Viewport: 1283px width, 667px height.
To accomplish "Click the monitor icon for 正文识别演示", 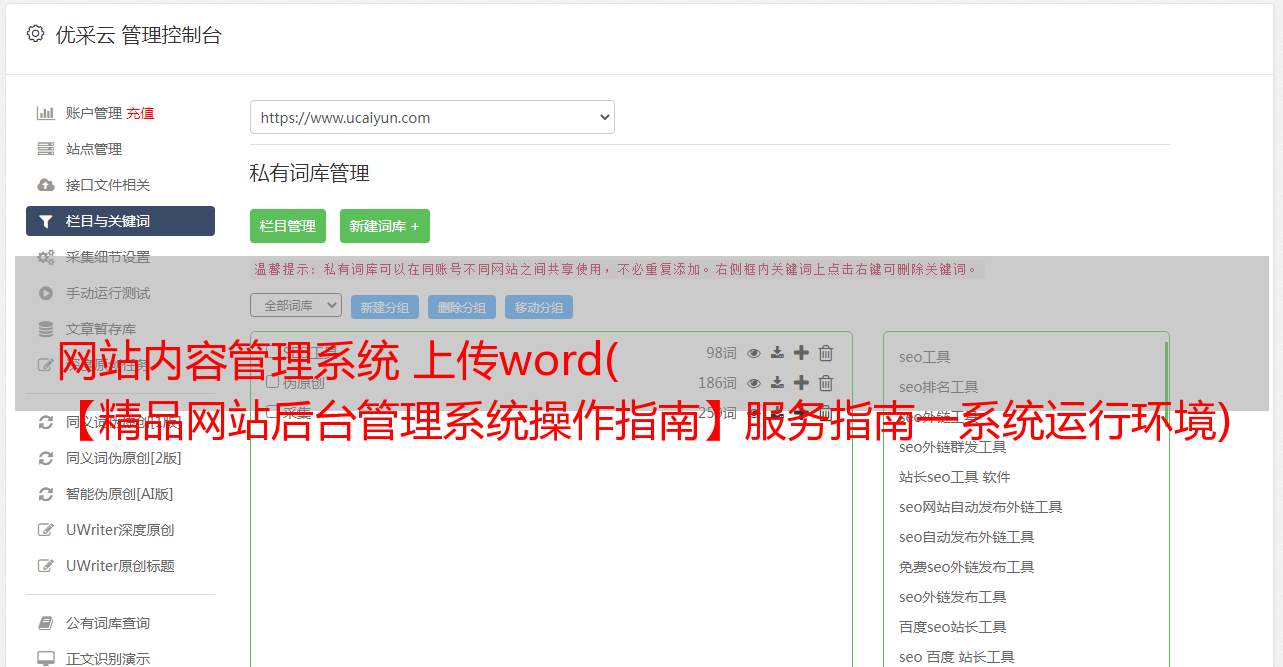I will (x=45, y=659).
